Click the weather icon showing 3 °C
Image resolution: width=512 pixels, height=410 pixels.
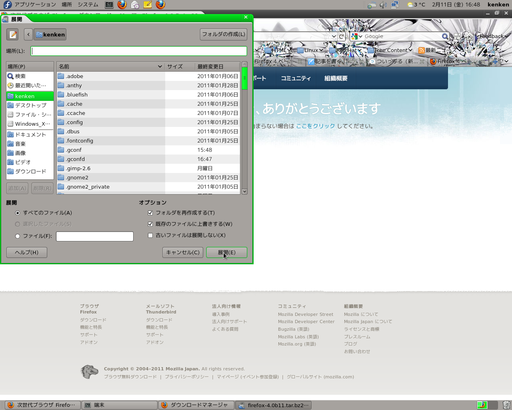point(410,5)
